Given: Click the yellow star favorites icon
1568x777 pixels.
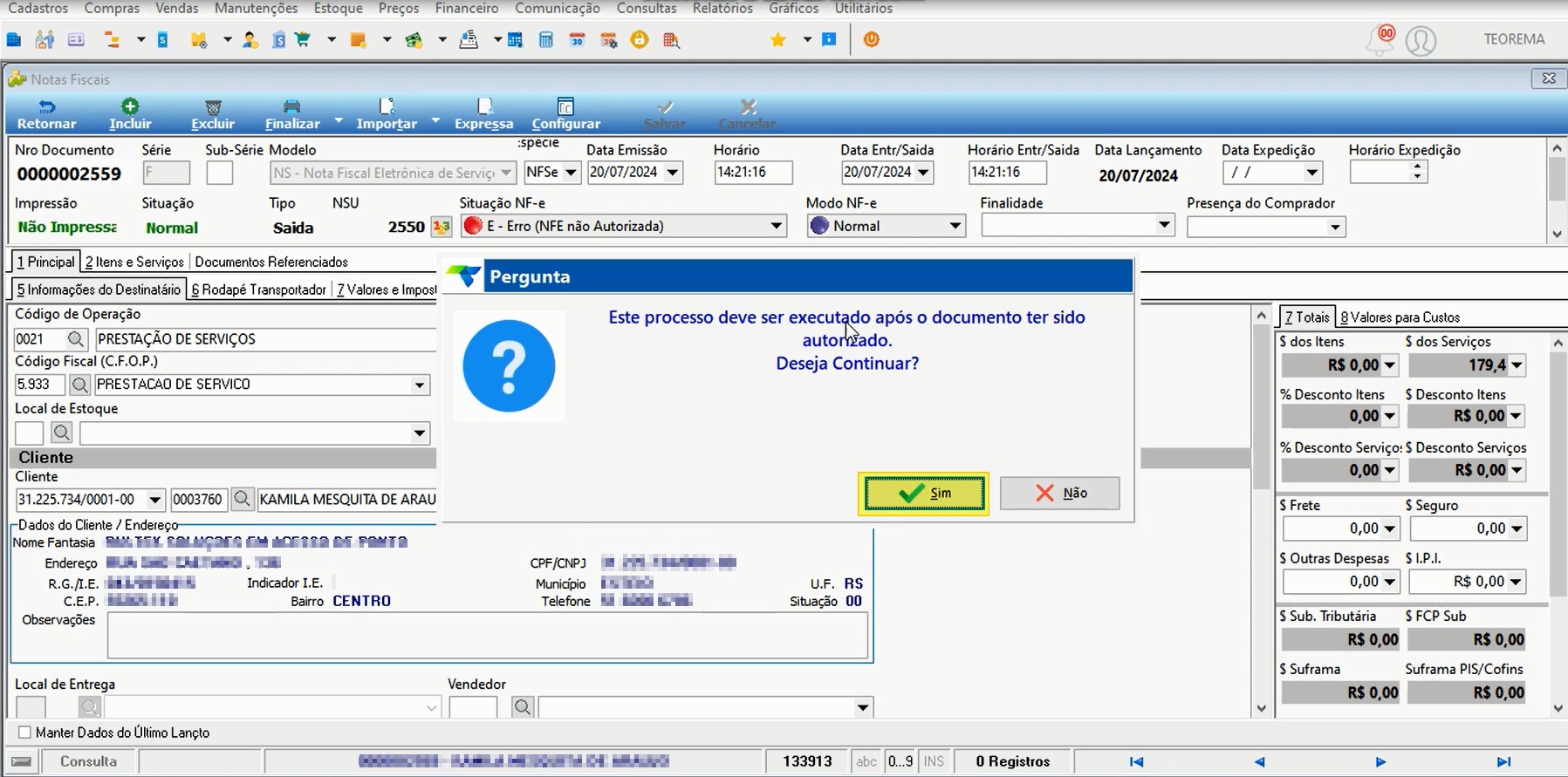Looking at the screenshot, I should (x=778, y=39).
